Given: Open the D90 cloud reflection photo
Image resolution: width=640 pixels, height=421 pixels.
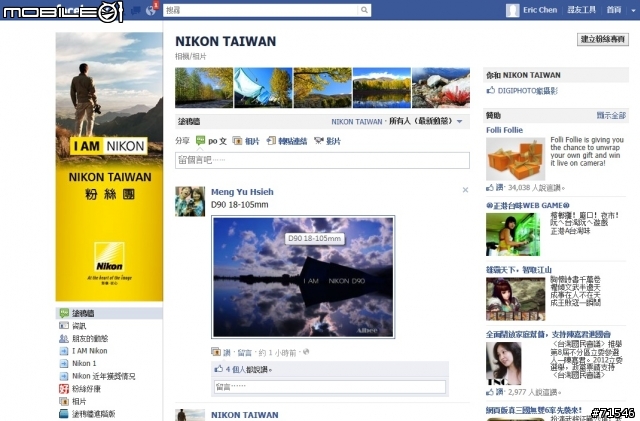Looking at the screenshot, I should [x=303, y=277].
